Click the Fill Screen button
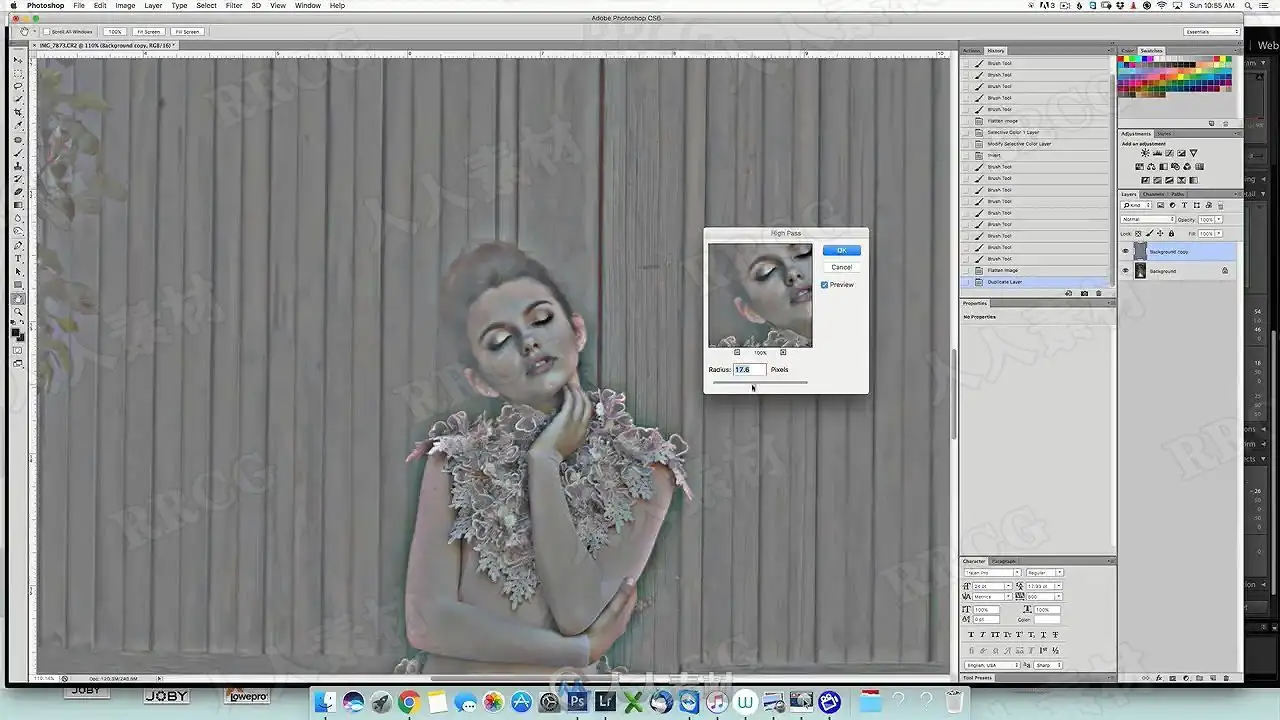This screenshot has height=720, width=1280. coord(186,32)
